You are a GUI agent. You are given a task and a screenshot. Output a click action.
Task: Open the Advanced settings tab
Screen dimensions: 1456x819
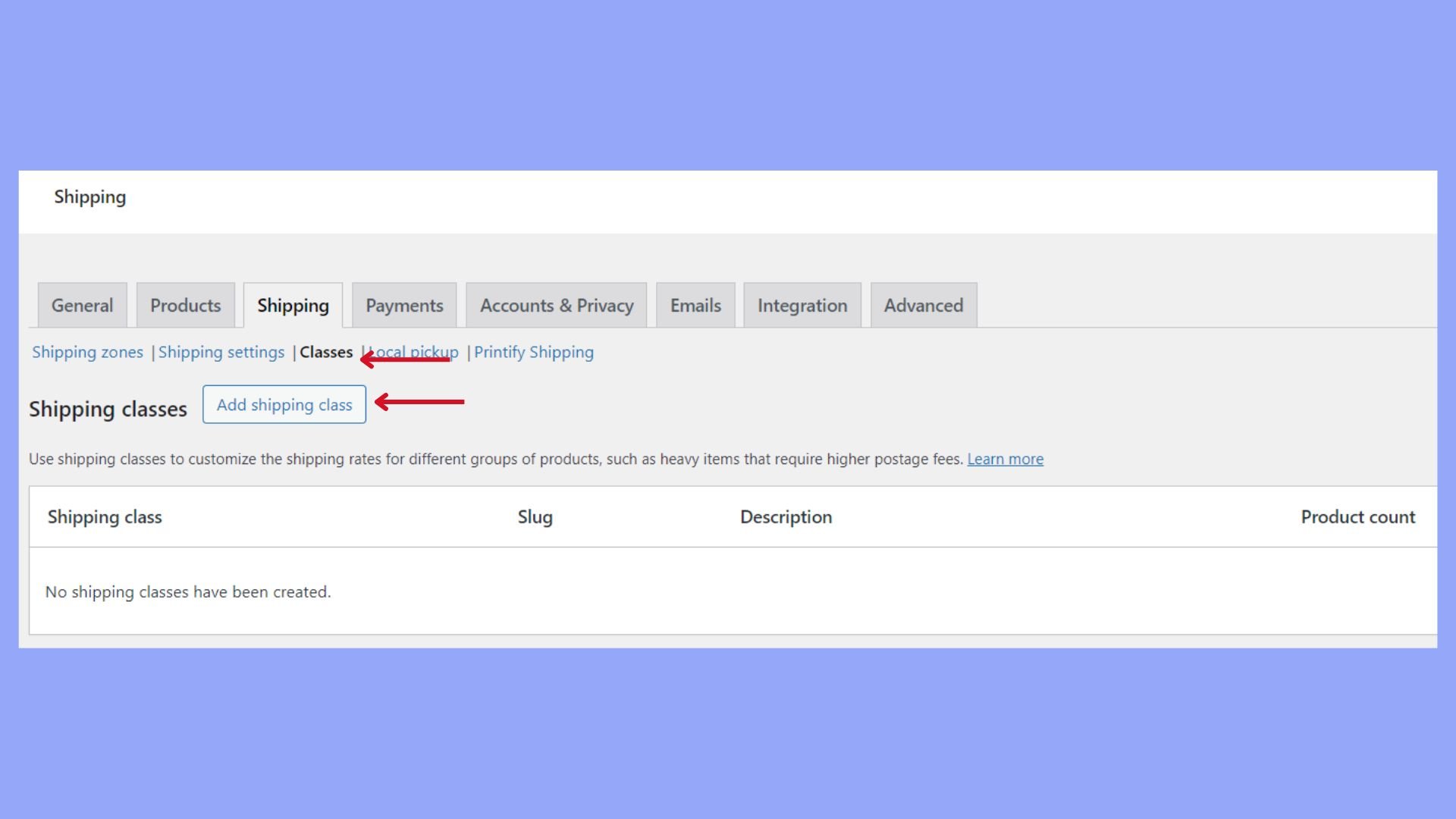coord(923,306)
